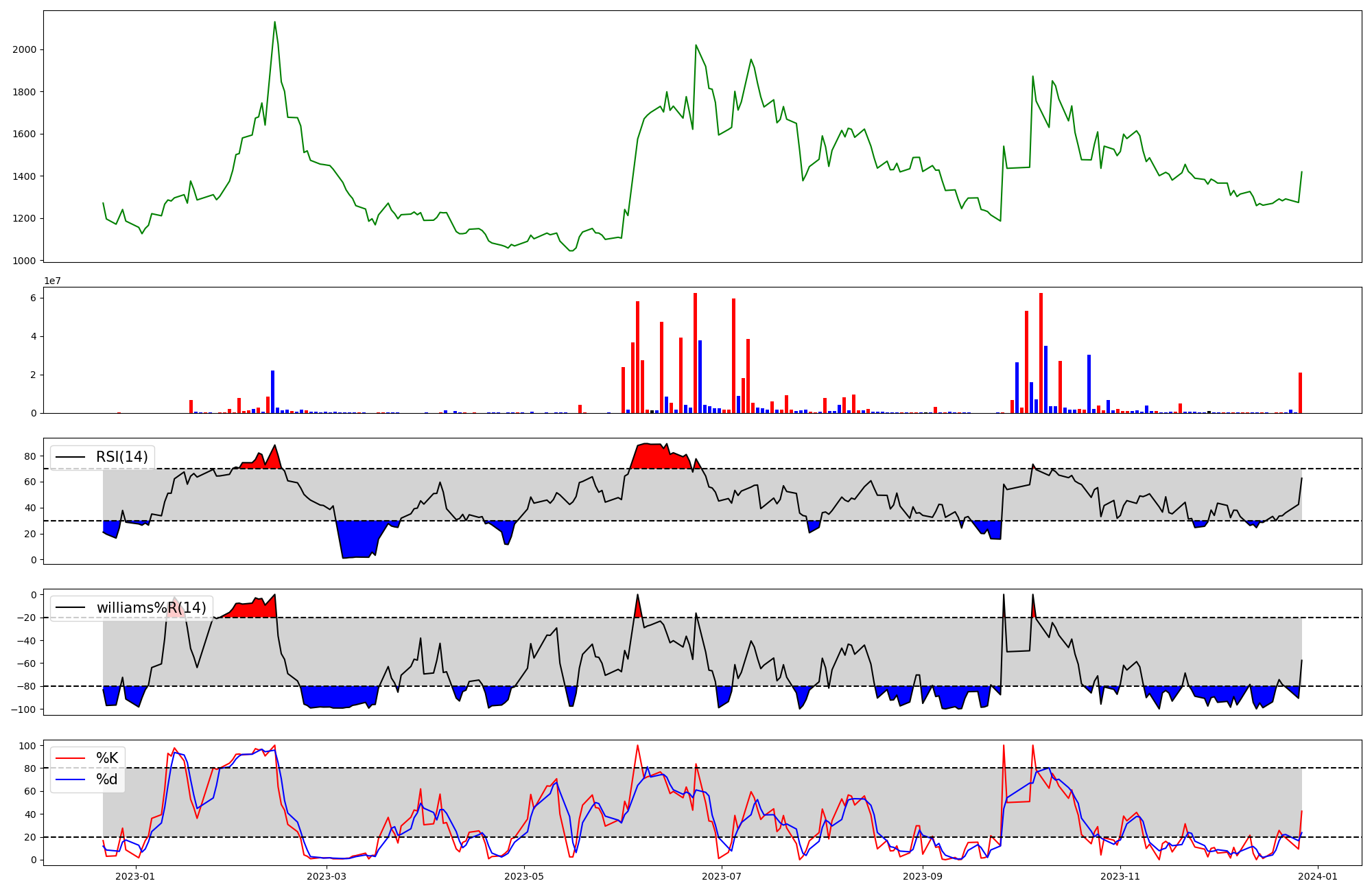Select the %d legend entry text
The image size is (1372, 892).
[107, 779]
